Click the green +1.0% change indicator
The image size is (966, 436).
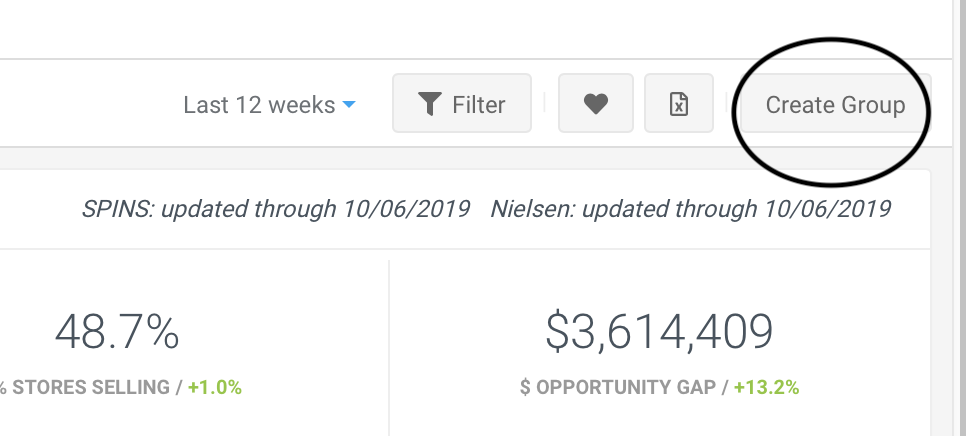click(x=215, y=387)
